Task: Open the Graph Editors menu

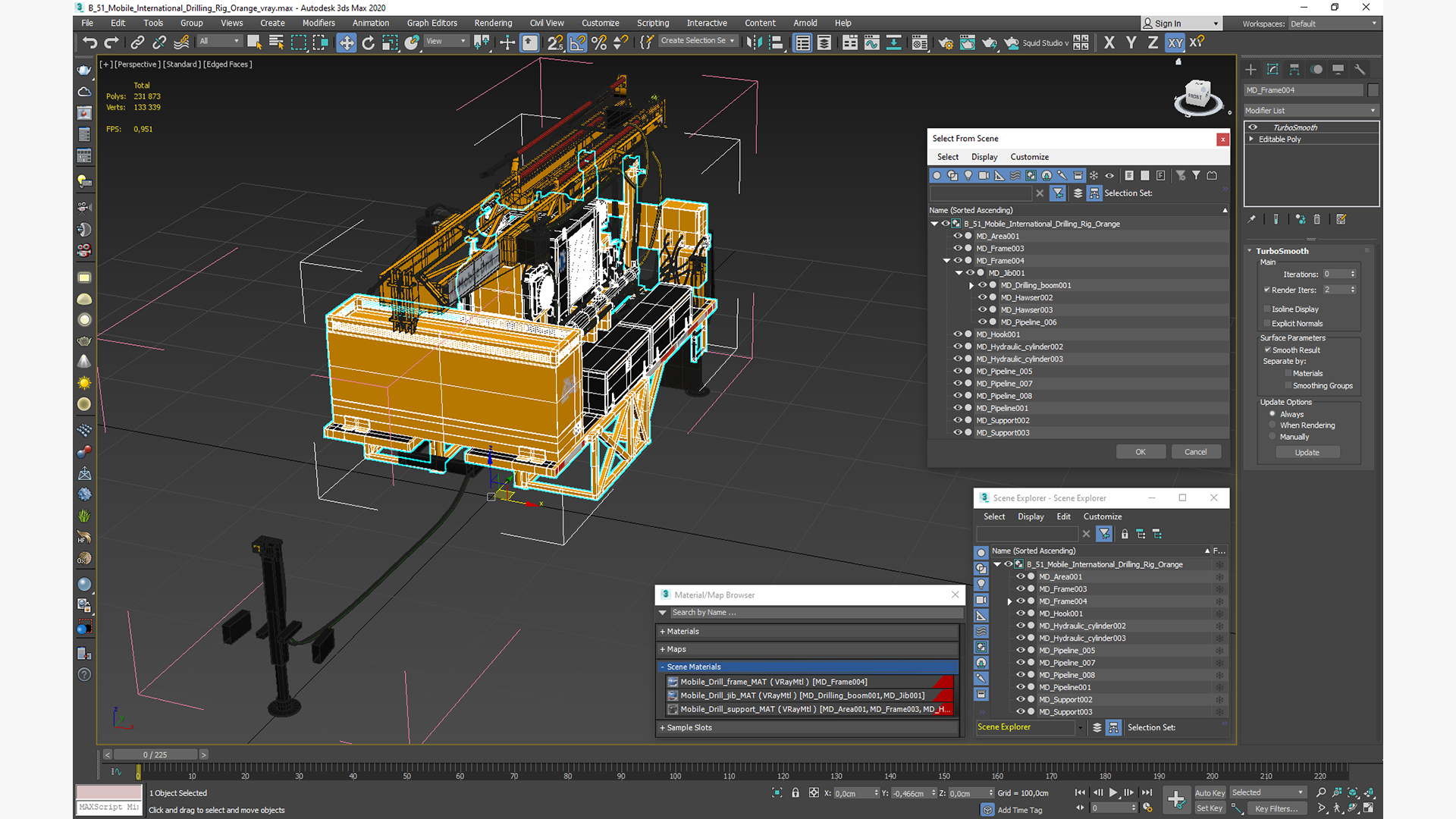Action: 431,23
